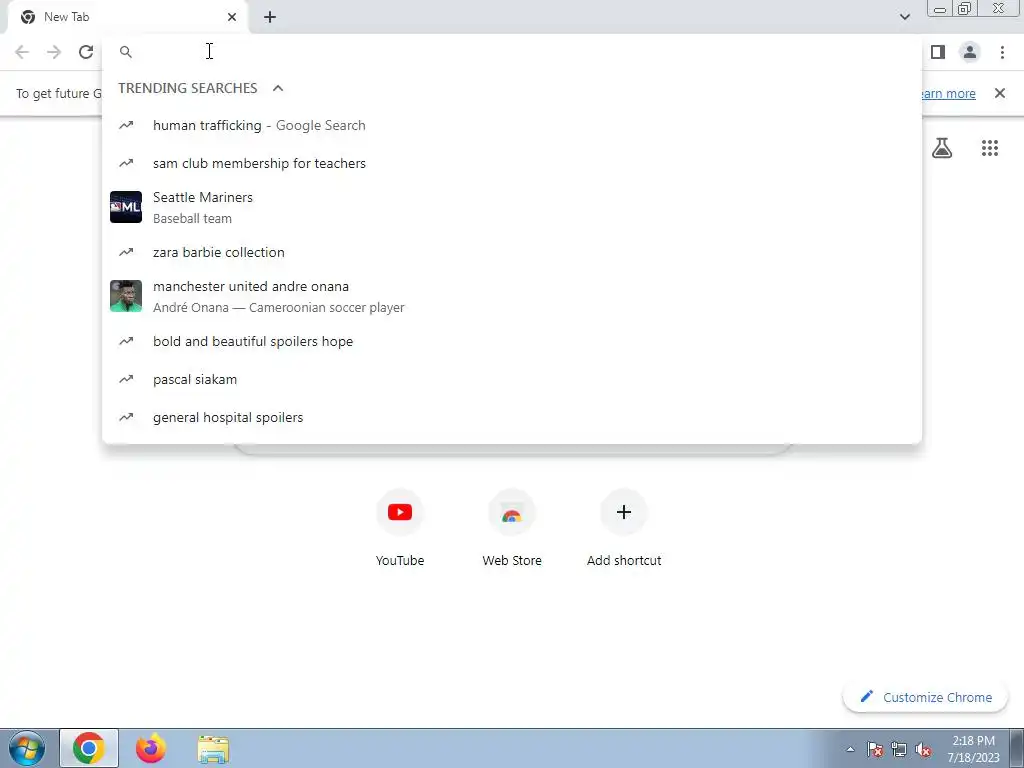Open the tab search dropdown arrow
This screenshot has width=1024, height=768.
904,17
